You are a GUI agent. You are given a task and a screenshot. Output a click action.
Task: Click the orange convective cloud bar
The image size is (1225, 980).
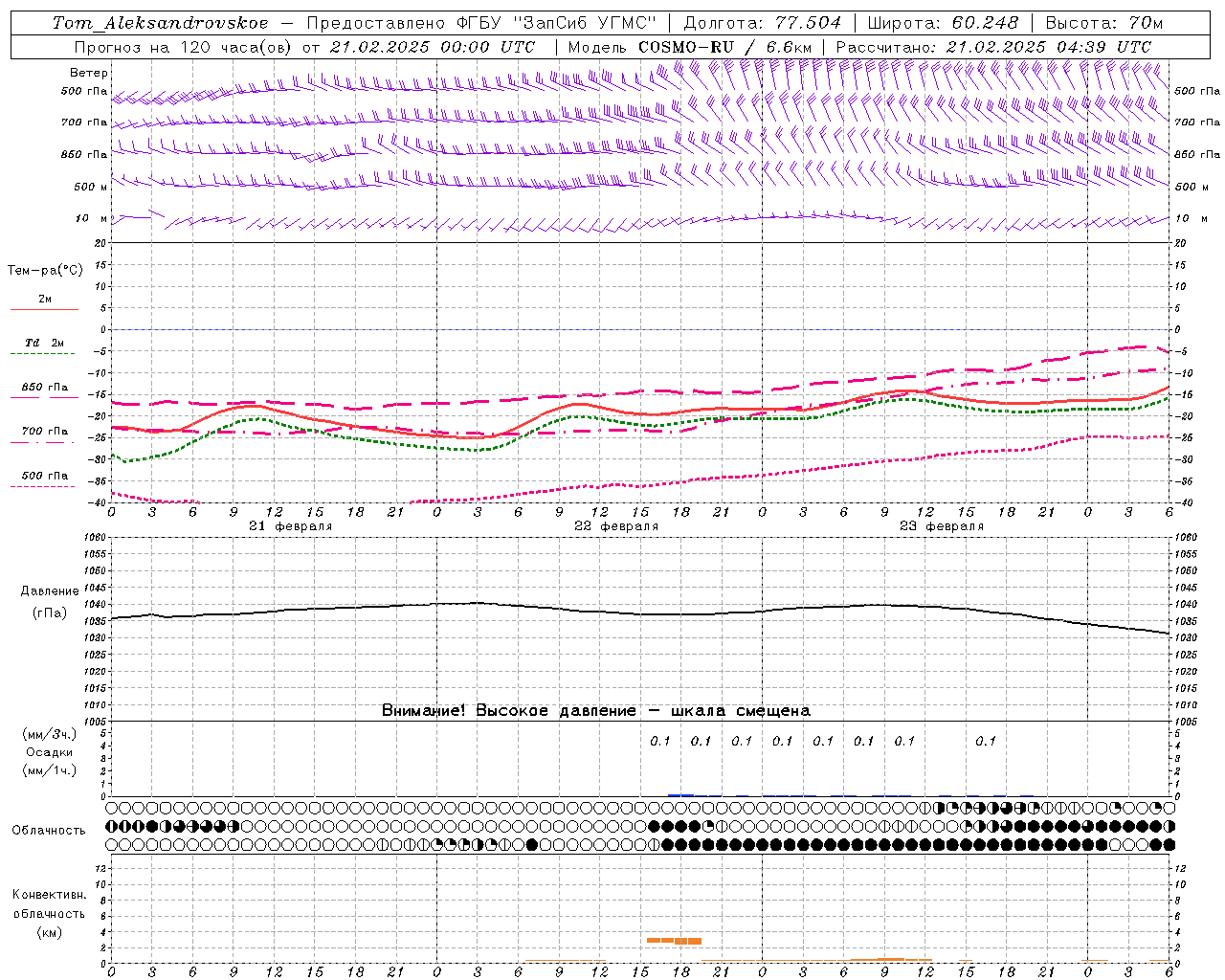pos(675,941)
